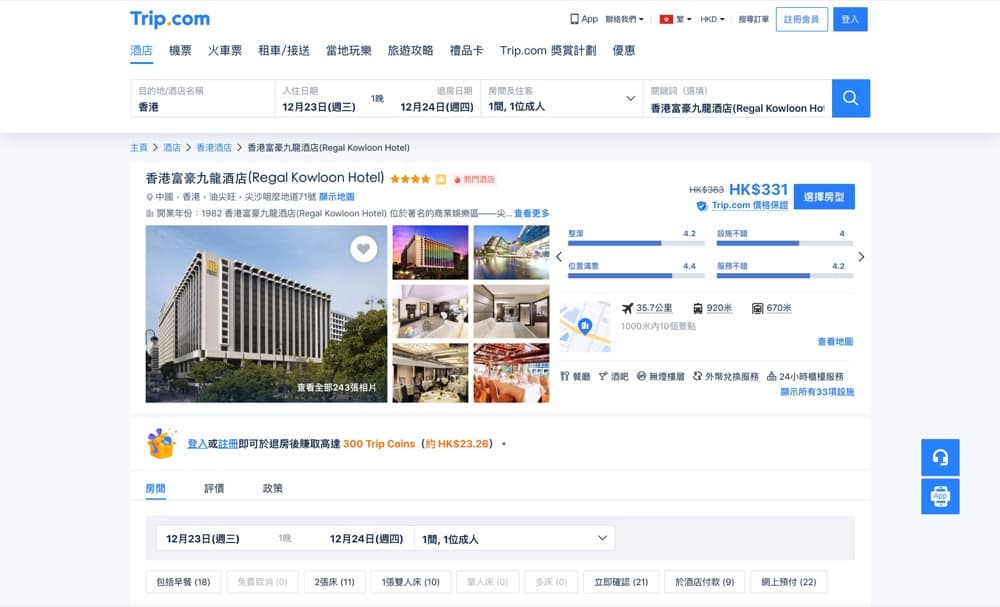Viewport: 1000px width, 607px height.
Task: Click the 查看更多 description link
Action: [x=532, y=214]
